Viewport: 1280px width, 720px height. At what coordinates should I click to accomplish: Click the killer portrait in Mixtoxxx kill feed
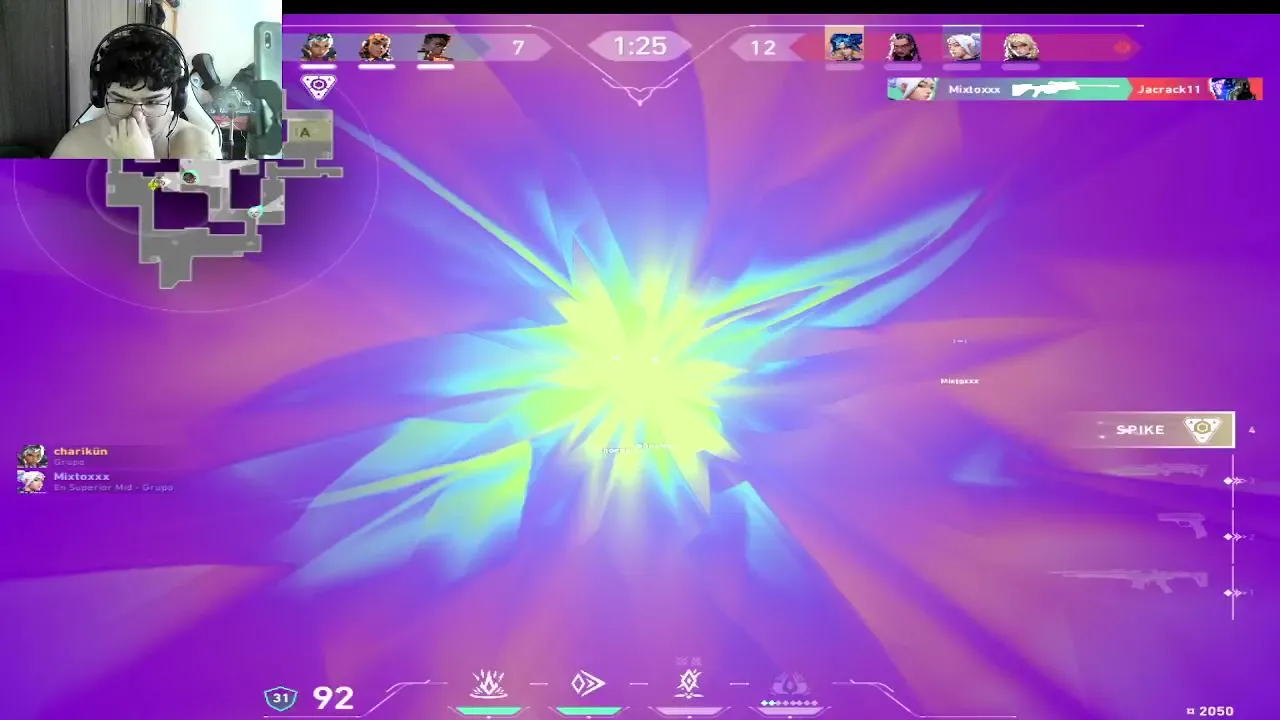coord(912,89)
